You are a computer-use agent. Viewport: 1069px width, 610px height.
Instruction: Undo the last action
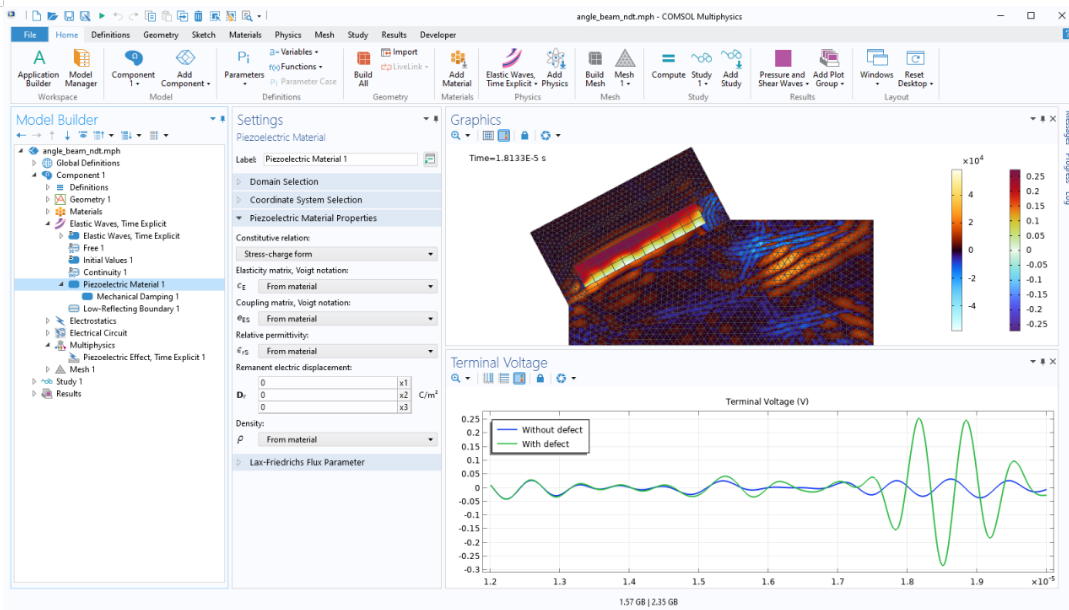[x=118, y=16]
